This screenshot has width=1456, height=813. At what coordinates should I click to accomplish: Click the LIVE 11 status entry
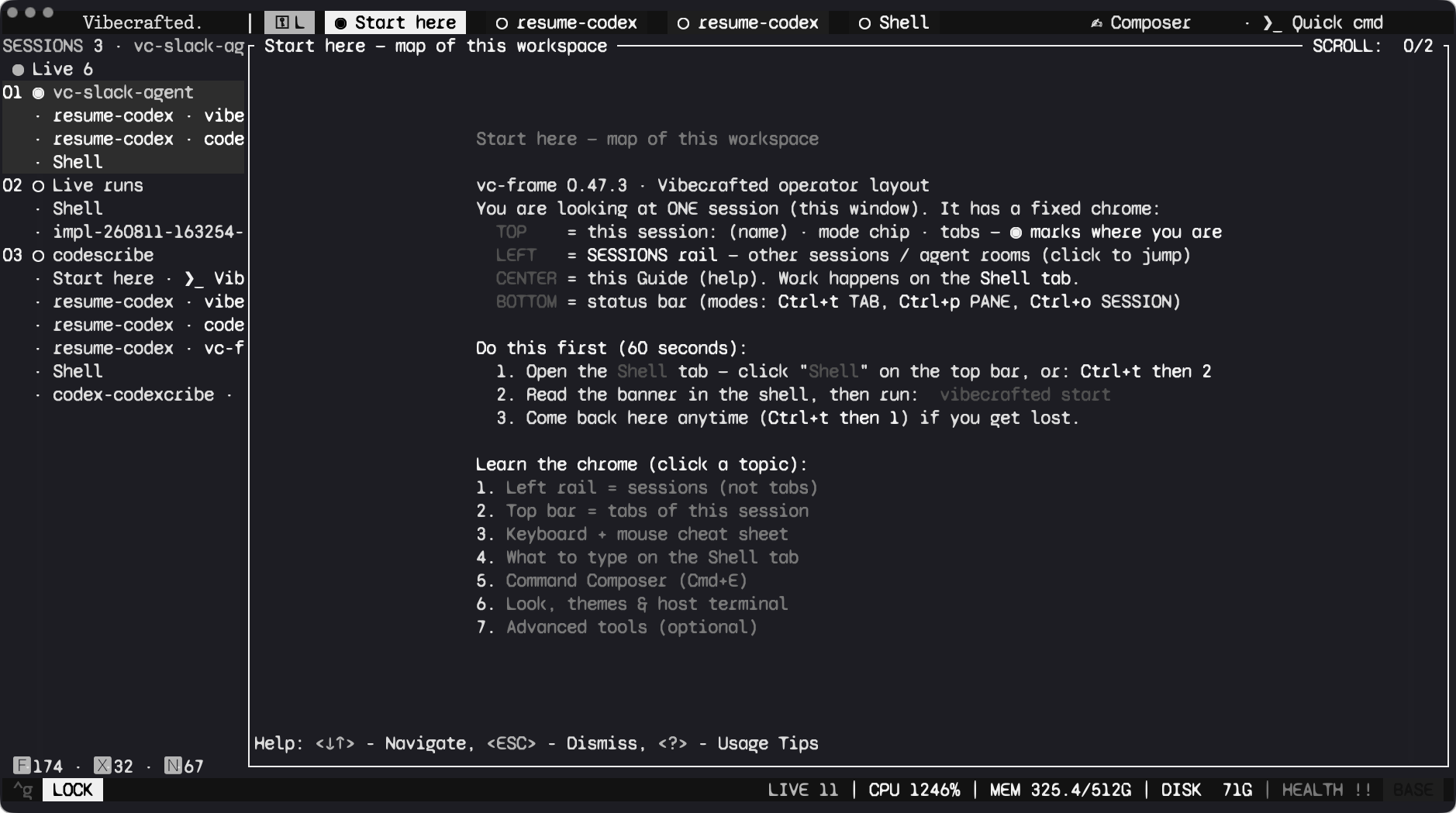pos(802,790)
